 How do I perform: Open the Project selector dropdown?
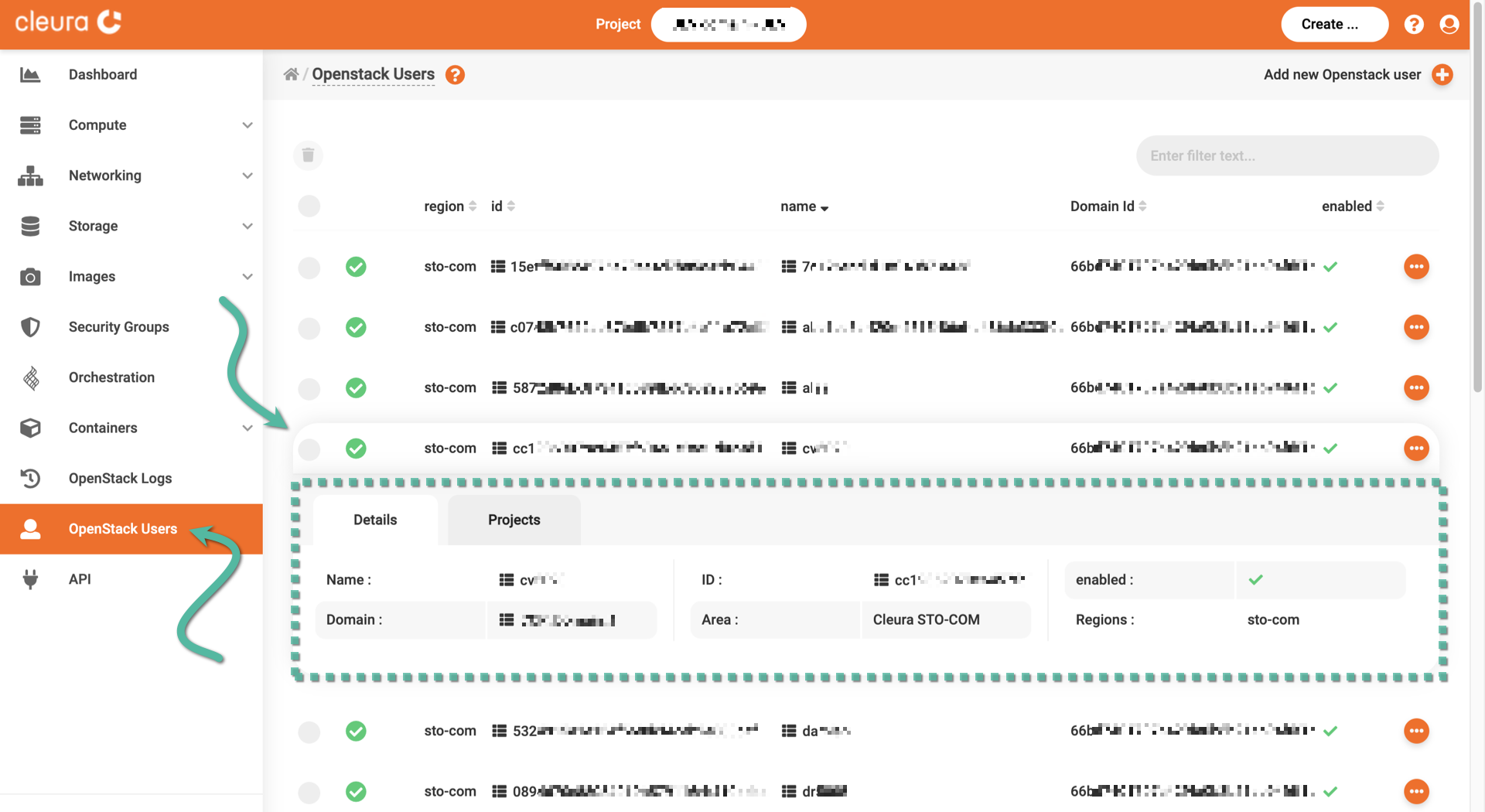point(729,24)
